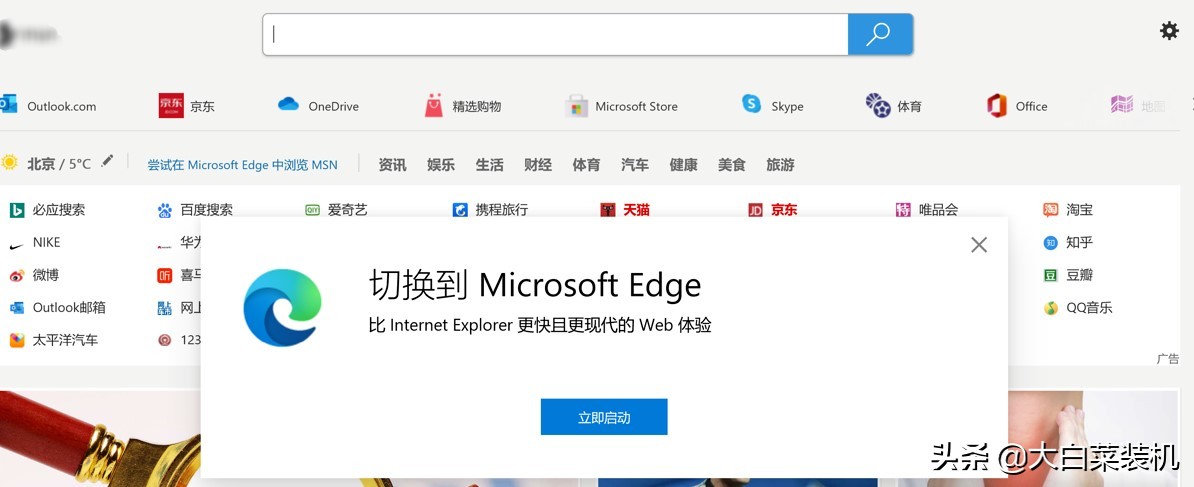Open the Office shortcut icon

pos(996,106)
